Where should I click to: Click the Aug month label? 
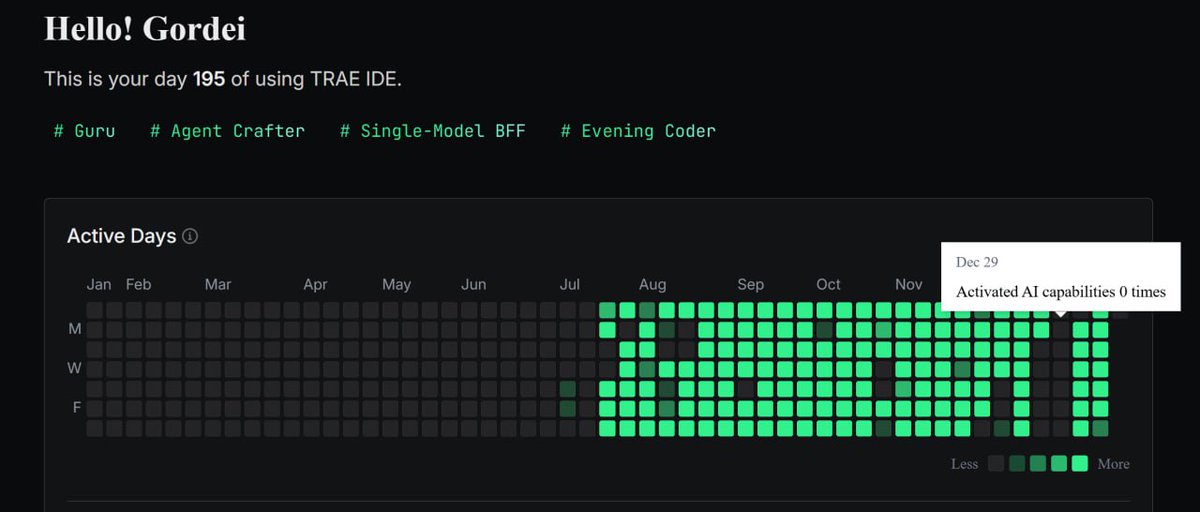652,285
